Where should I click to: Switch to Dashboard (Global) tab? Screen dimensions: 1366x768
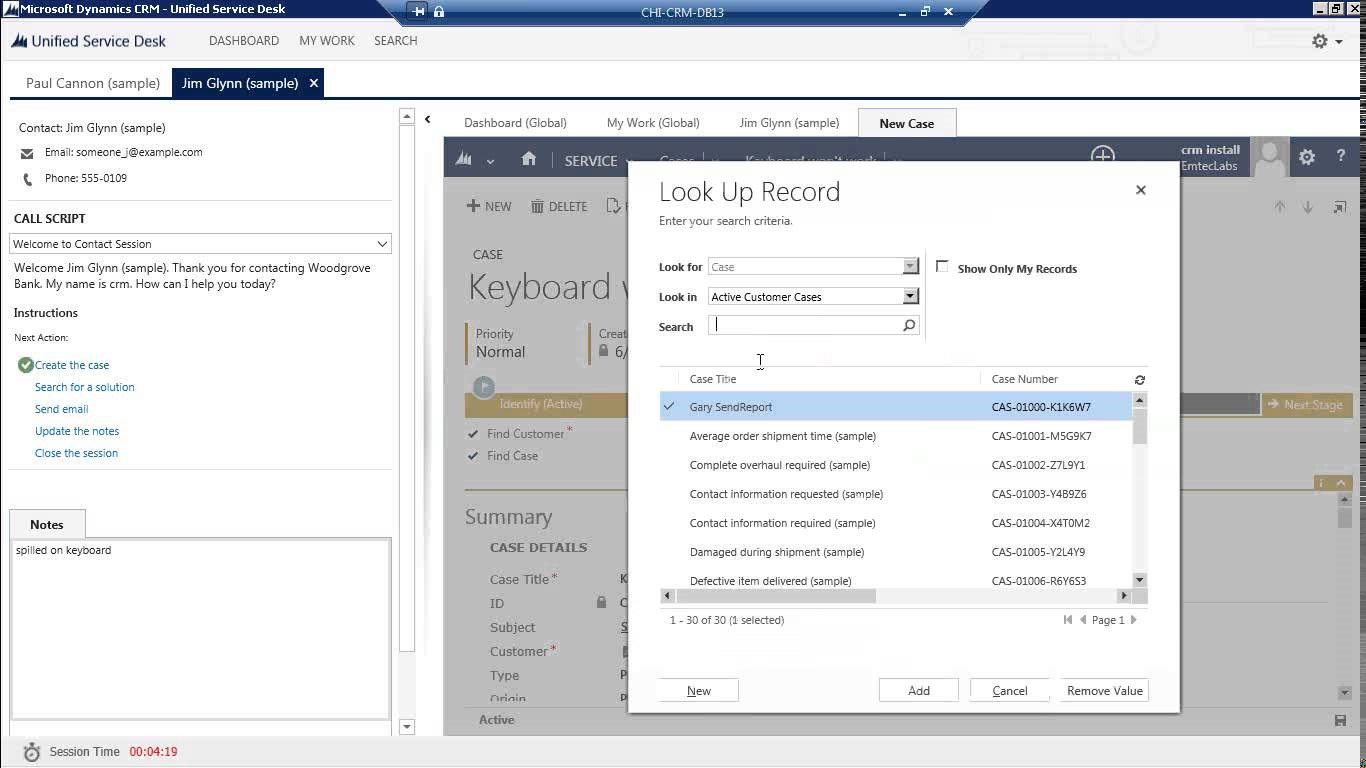pos(515,123)
